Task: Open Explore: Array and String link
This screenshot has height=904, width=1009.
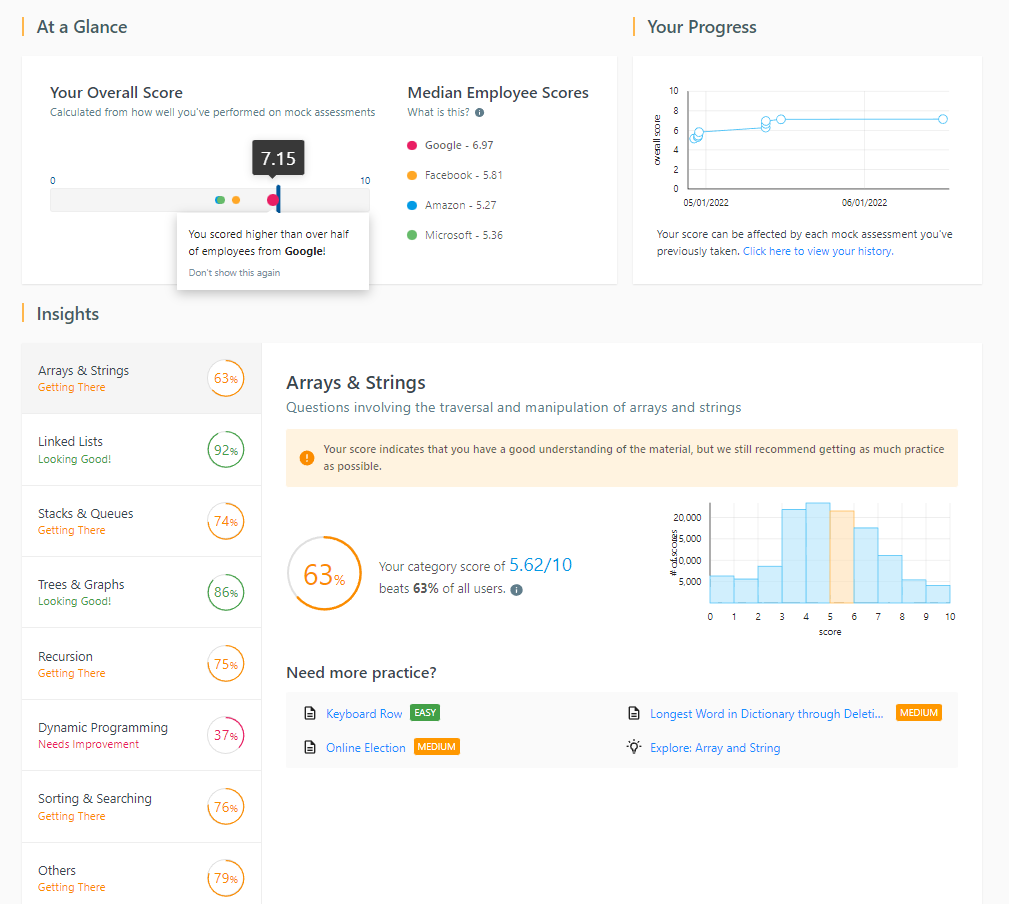Action: point(715,748)
